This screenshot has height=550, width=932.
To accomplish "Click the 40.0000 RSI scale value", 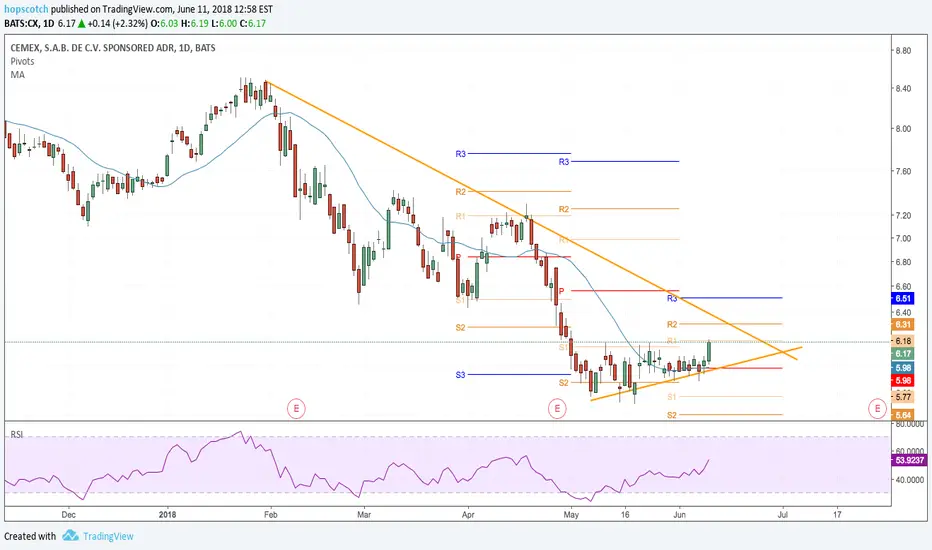I will (x=910, y=479).
